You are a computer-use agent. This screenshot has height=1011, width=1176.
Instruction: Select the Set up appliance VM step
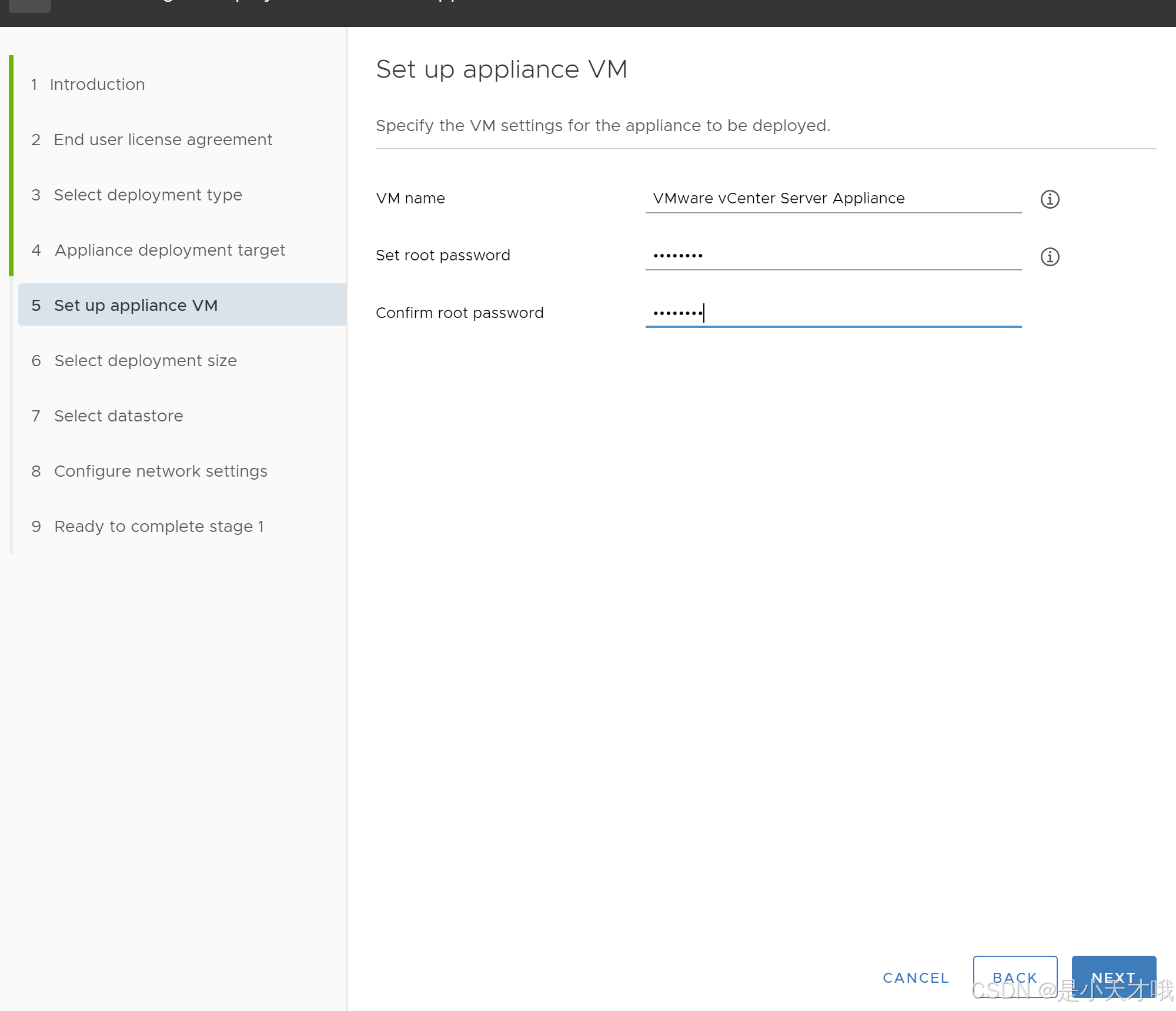point(136,304)
